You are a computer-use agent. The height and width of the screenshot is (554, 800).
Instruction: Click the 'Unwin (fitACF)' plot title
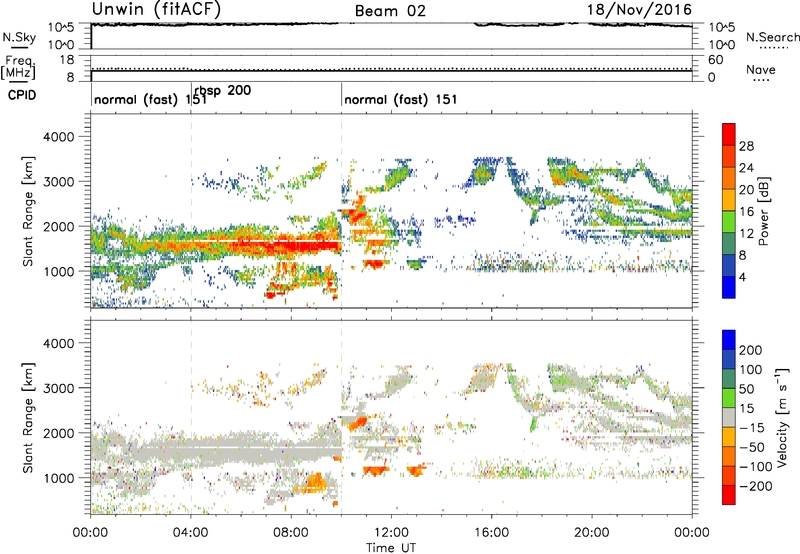click(156, 9)
